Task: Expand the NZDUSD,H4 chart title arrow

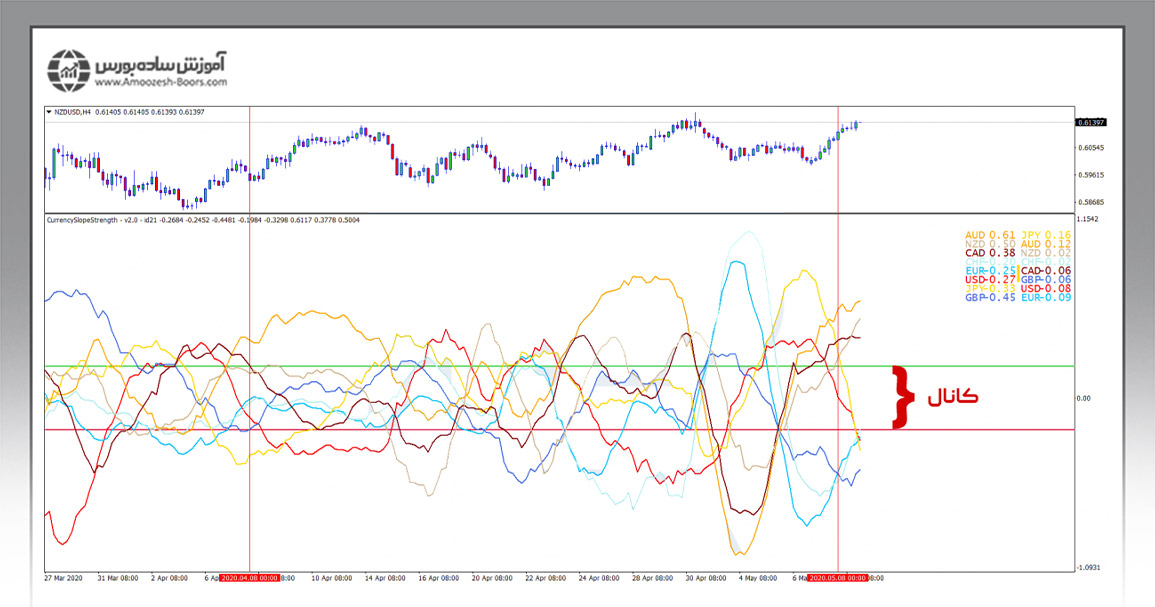Action: pos(50,112)
